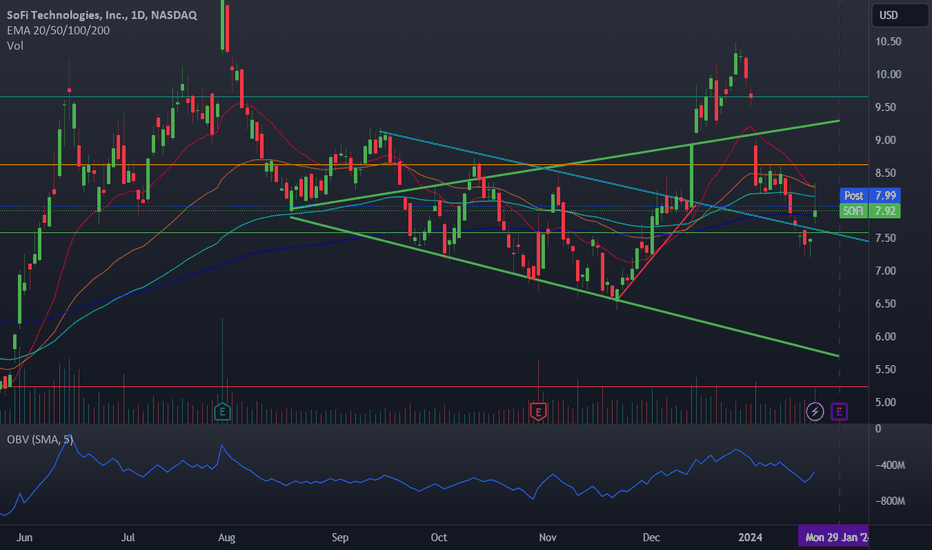Click the Aug label on time axis

226,538
